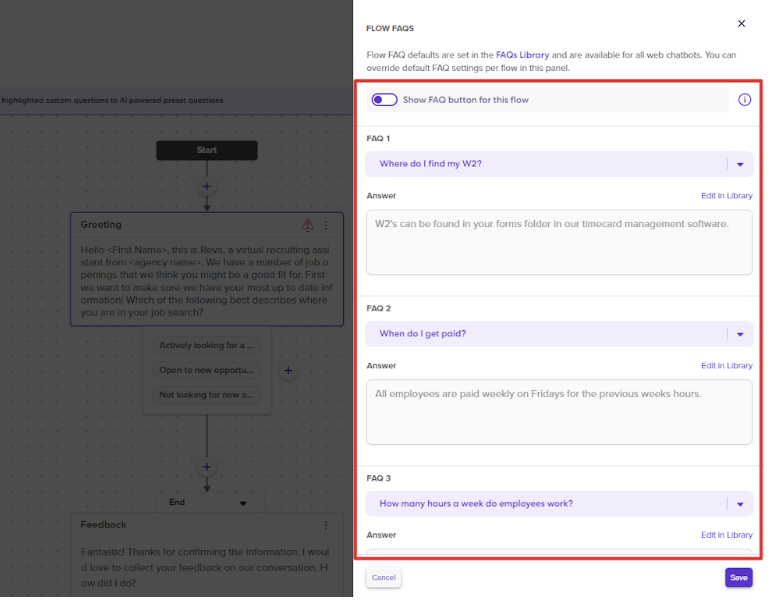
Task: Select the Open to new opportu... option
Action: click(206, 370)
